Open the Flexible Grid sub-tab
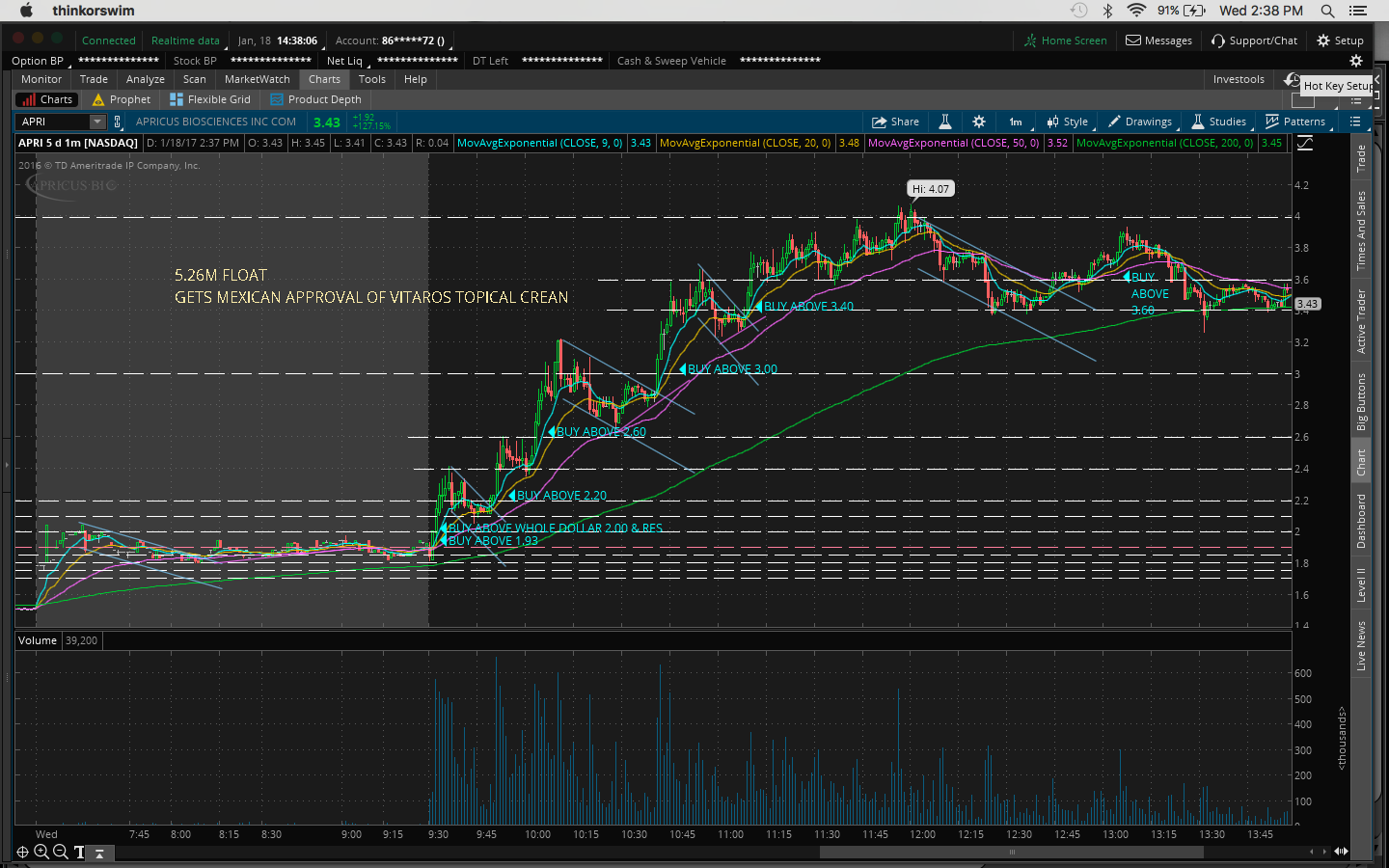 (x=210, y=99)
